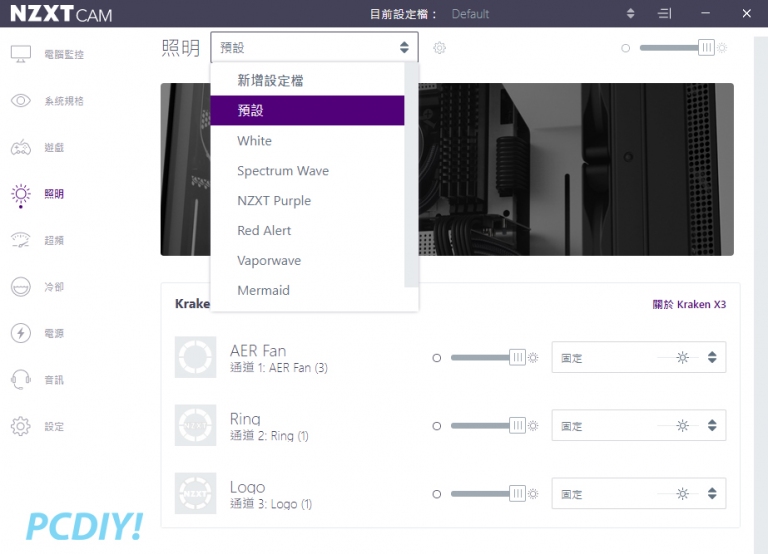Click the Ring device thumbnail

tap(195, 425)
